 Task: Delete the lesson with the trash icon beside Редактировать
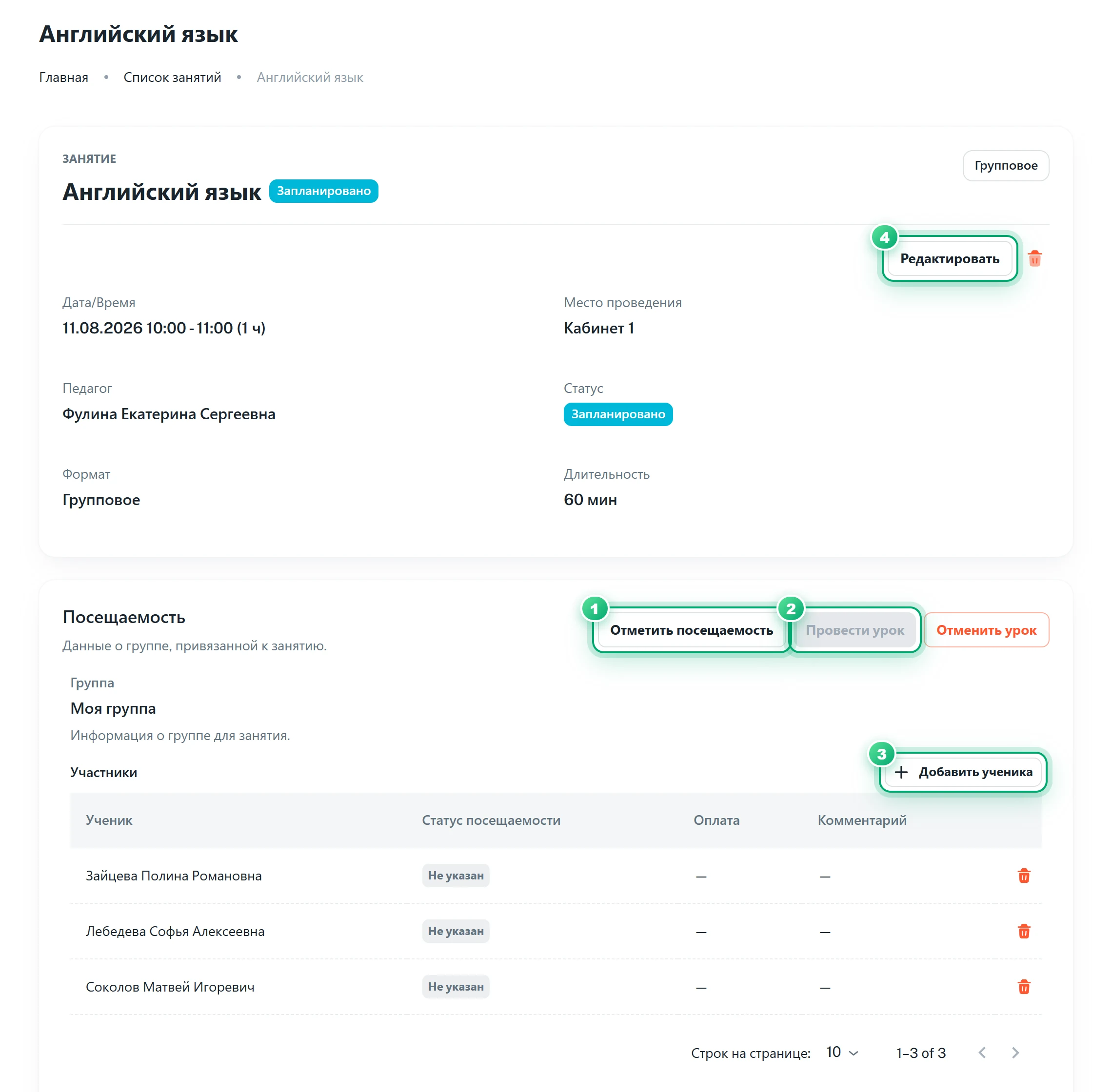[x=1034, y=259]
